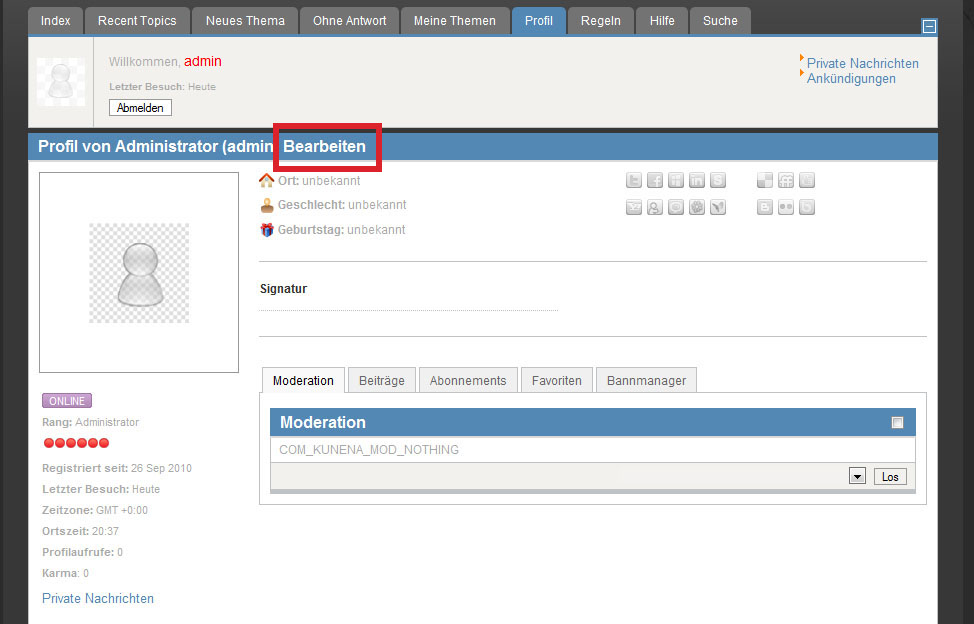This screenshot has height=624, width=974.
Task: Click the Blogger profile icon
Action: tap(765, 207)
